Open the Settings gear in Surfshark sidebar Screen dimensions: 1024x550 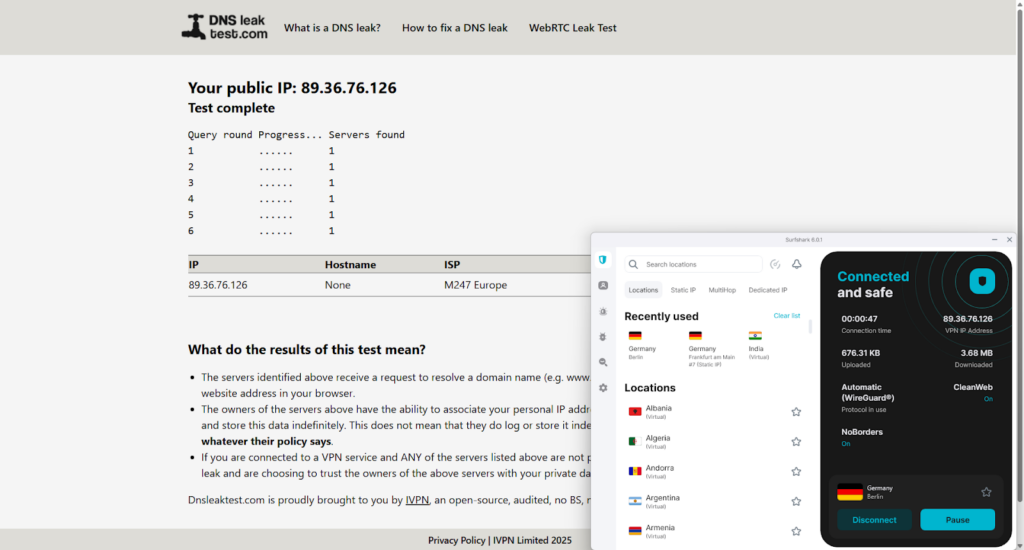click(x=603, y=388)
